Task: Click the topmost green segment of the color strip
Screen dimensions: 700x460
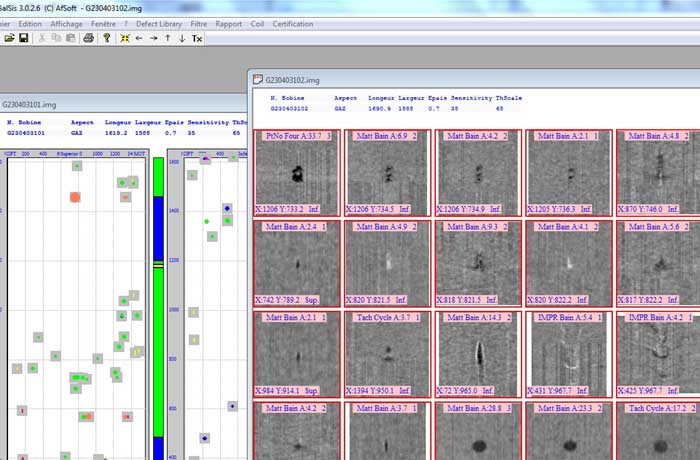Action: tap(158, 177)
